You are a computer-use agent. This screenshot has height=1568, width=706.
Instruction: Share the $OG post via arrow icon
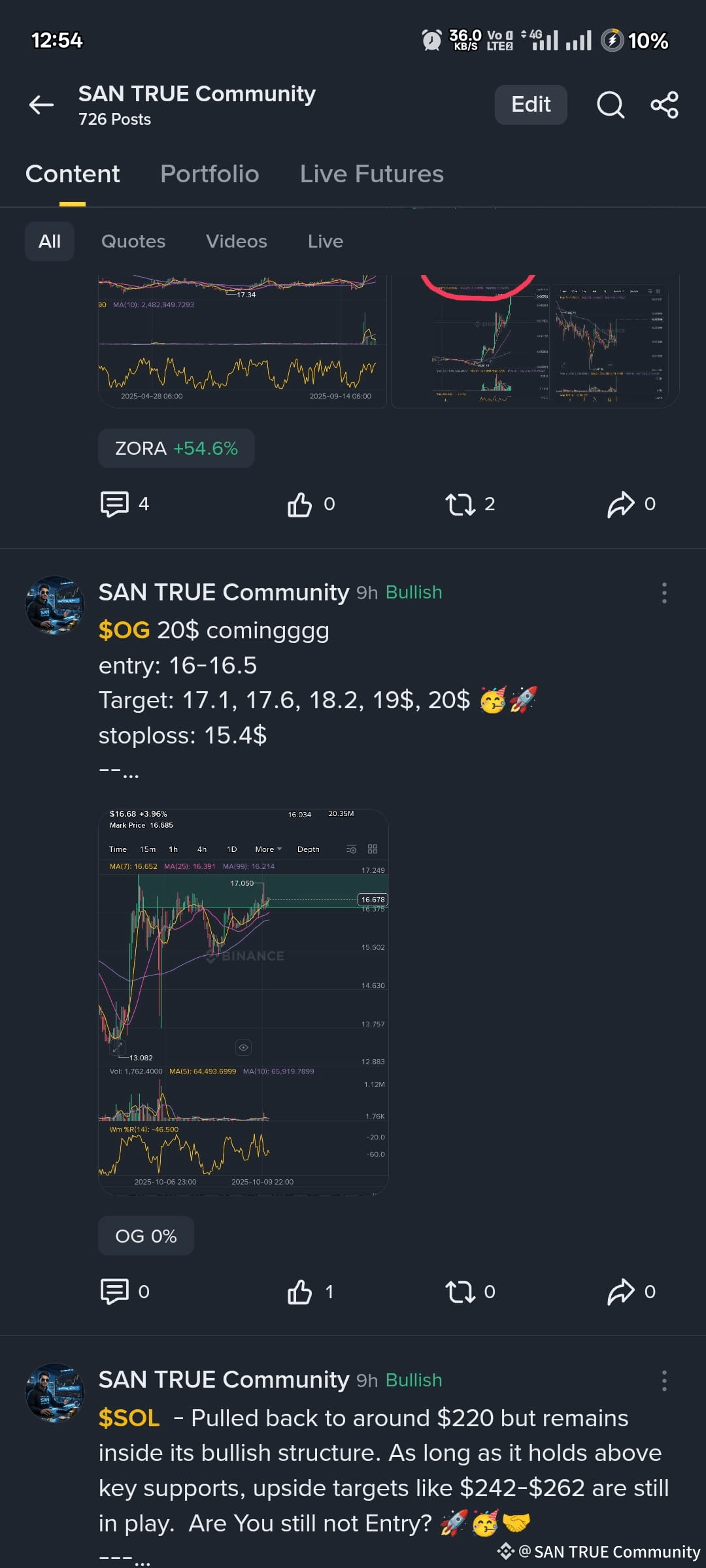(x=621, y=1292)
